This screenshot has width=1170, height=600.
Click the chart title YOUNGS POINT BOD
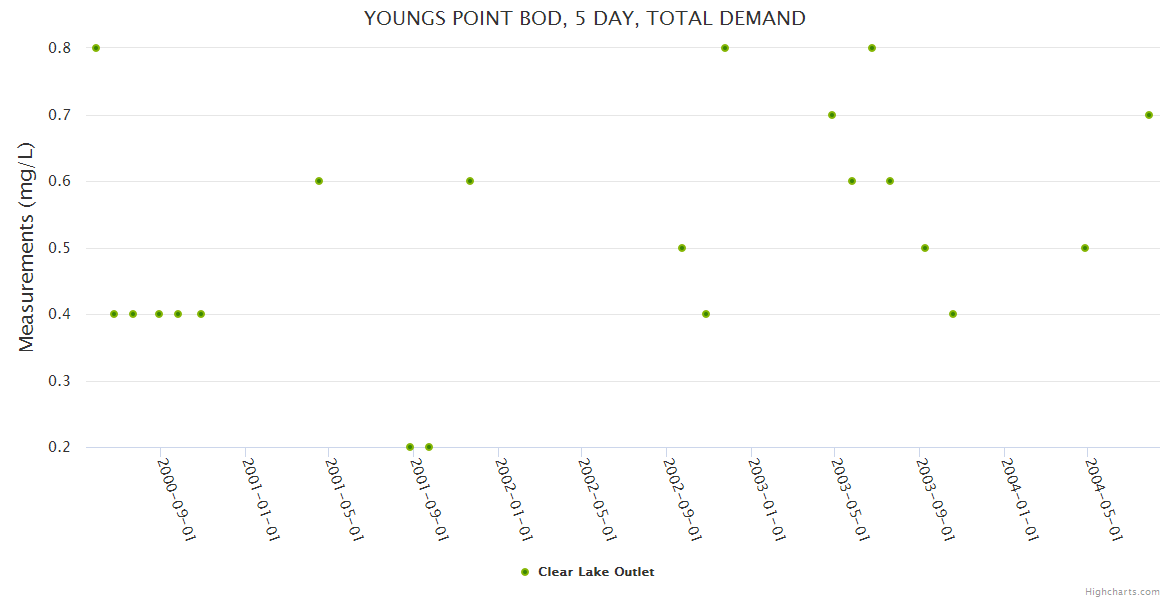[584, 18]
